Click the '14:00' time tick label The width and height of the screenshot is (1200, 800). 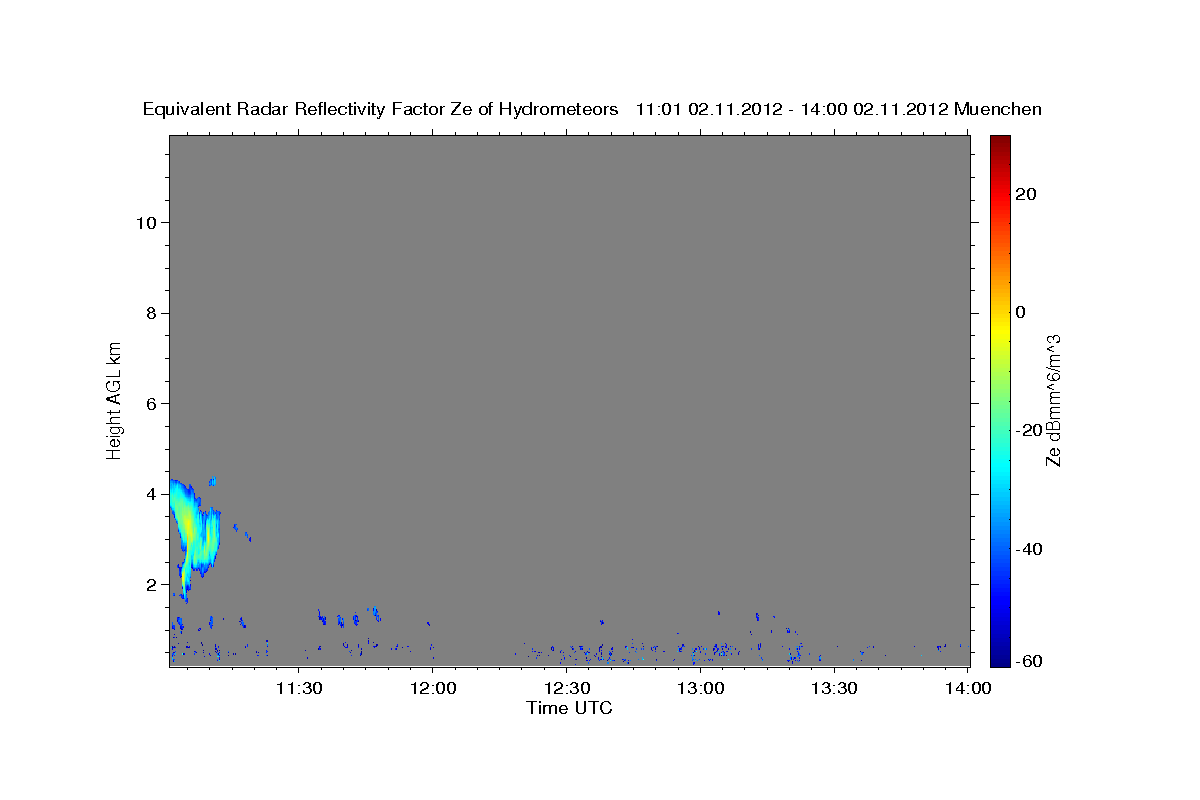pos(968,688)
